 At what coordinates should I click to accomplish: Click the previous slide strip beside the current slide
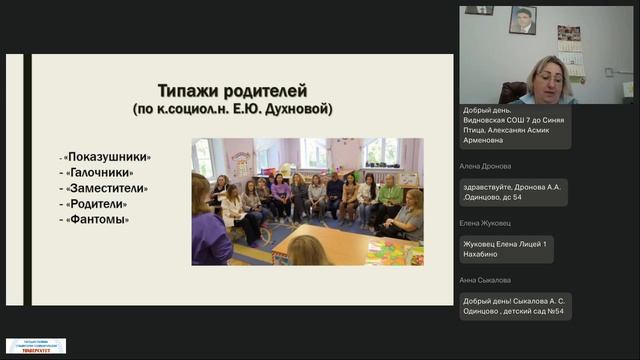[x=15, y=180]
